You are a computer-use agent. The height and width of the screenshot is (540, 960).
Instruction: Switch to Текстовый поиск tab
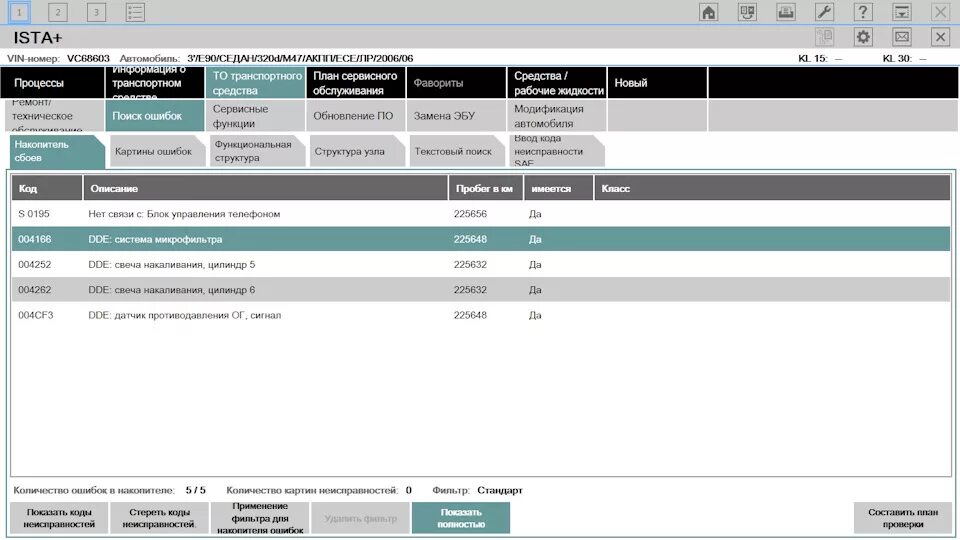[456, 151]
